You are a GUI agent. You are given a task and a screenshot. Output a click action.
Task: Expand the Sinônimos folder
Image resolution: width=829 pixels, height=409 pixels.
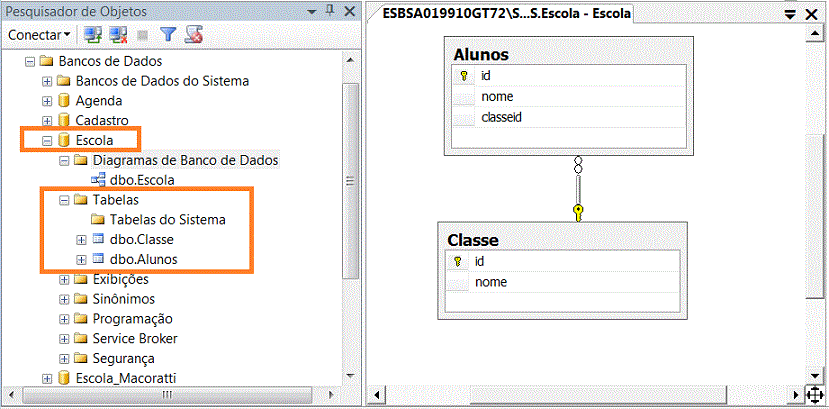pos(64,299)
